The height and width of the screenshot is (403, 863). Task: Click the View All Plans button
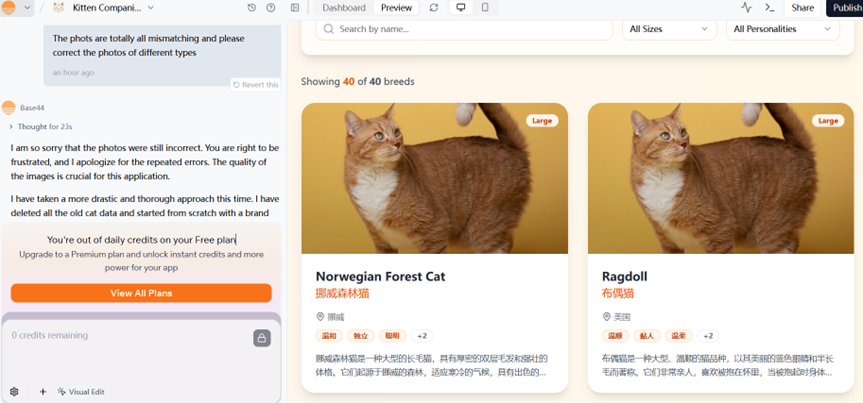click(141, 293)
